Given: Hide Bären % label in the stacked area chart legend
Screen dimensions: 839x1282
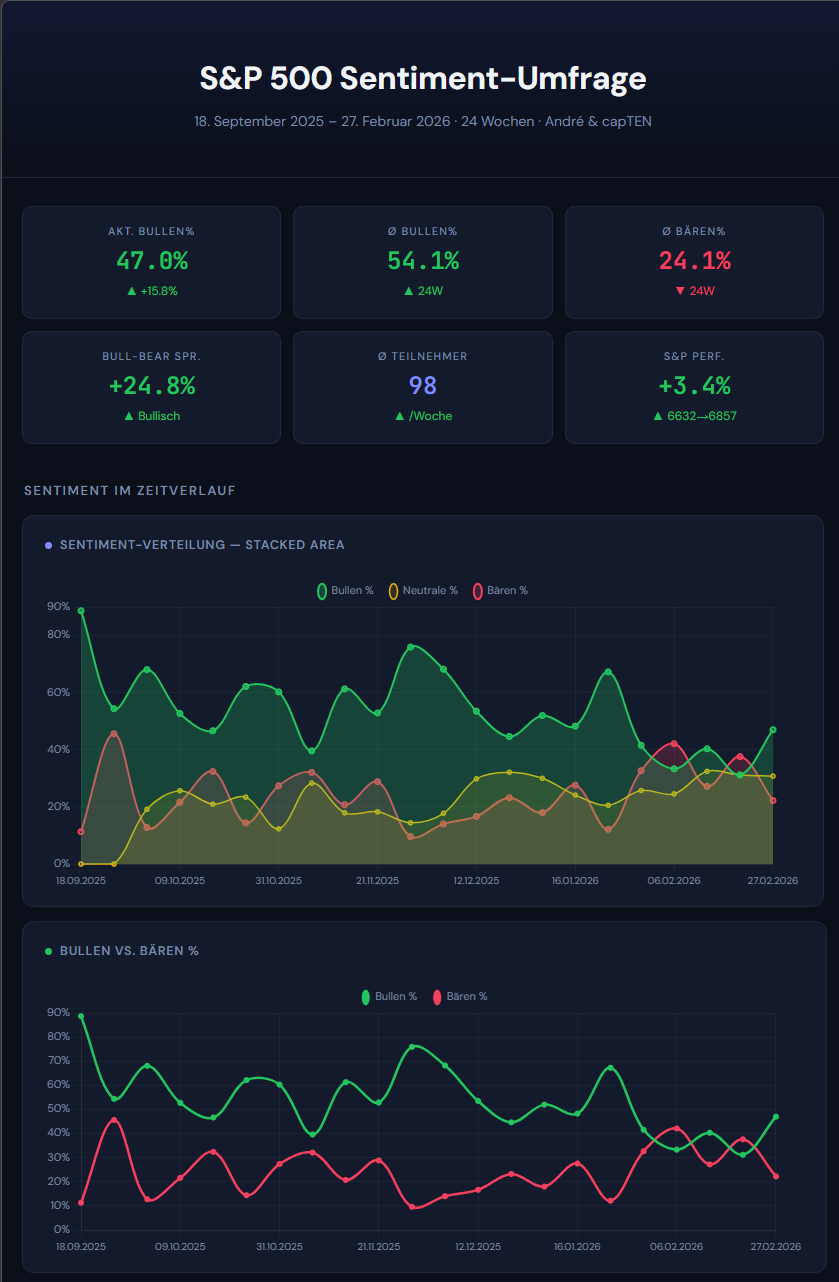Looking at the screenshot, I should click(507, 590).
